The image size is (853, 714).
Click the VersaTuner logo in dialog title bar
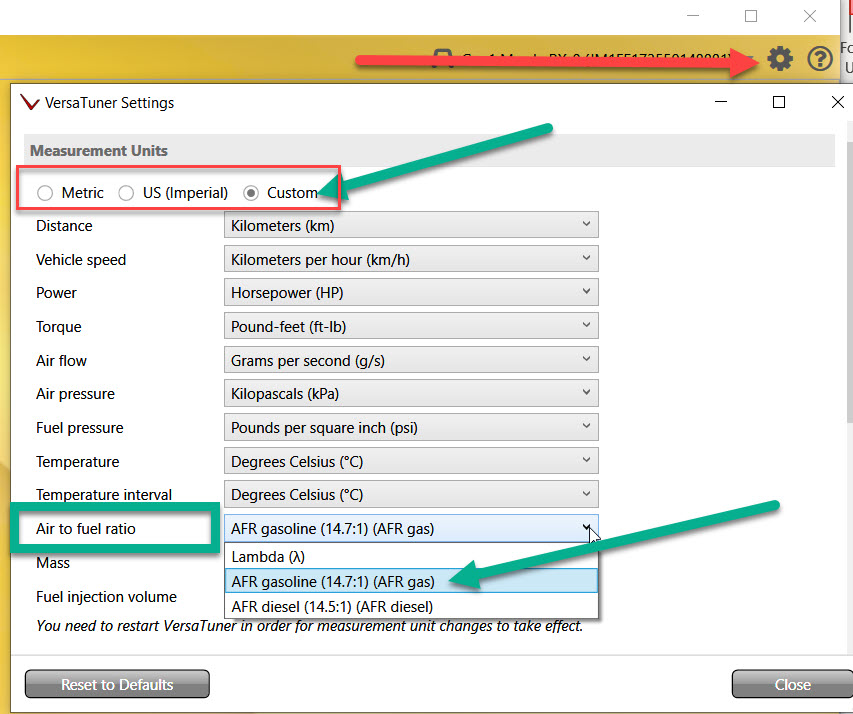30,103
